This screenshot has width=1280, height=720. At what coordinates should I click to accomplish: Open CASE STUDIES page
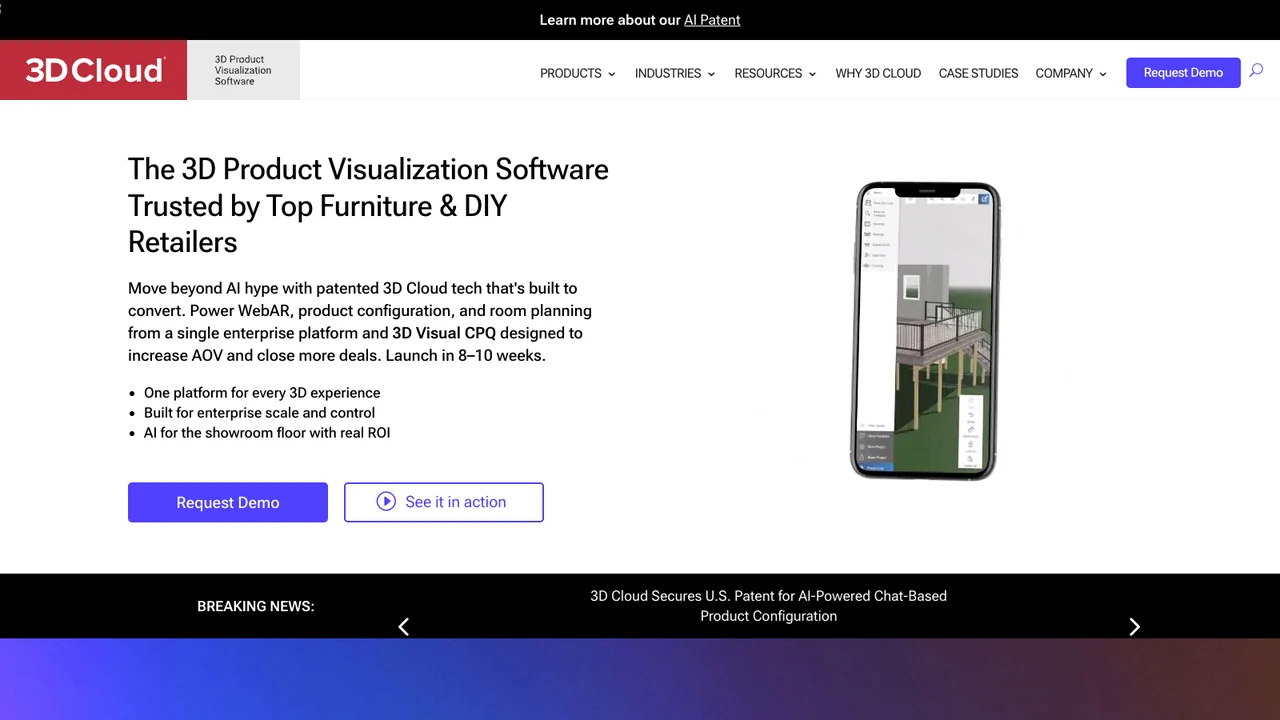coord(978,73)
